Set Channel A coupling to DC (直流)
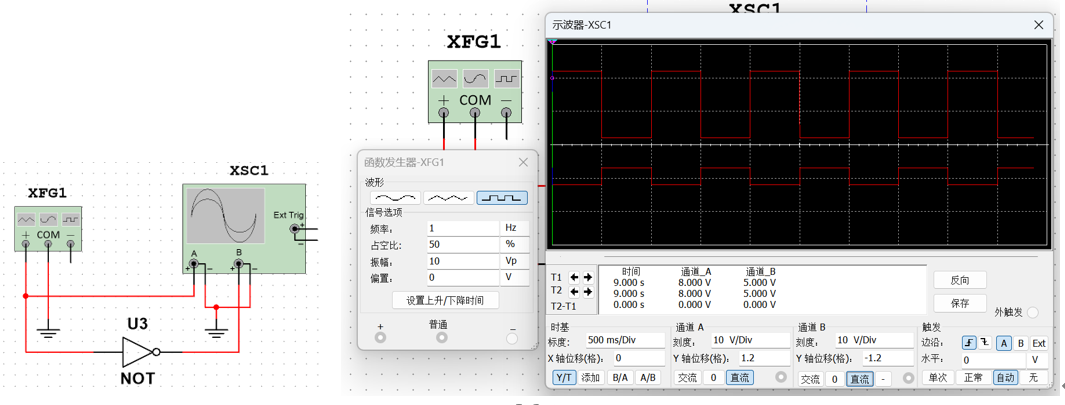The height and width of the screenshot is (405, 1065). [740, 378]
